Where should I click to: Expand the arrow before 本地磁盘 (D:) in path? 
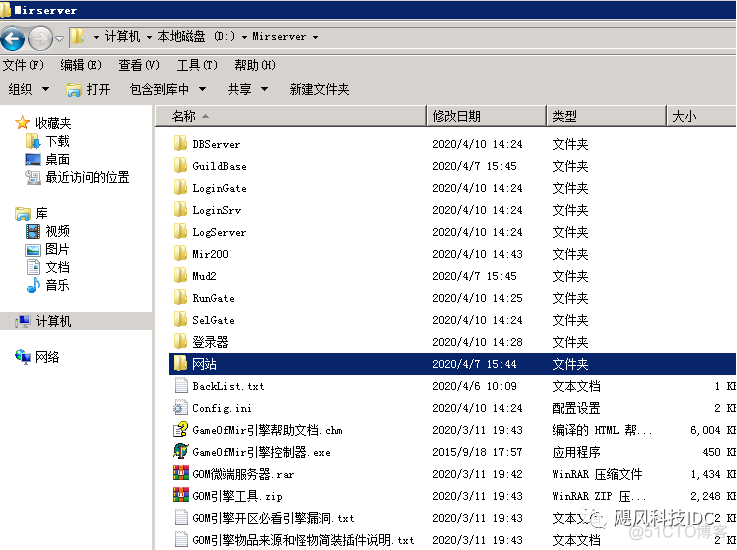tap(149, 37)
